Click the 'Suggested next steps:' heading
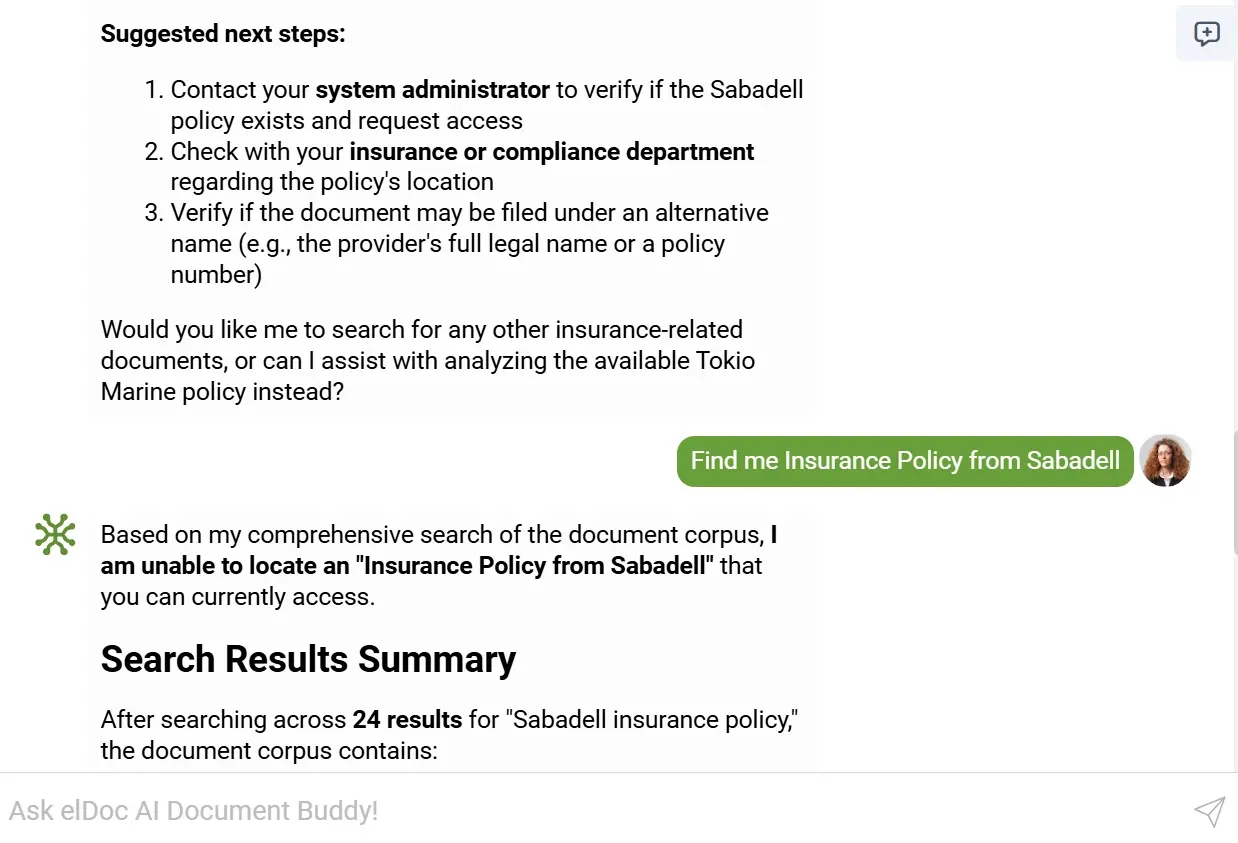Viewport: 1238px width, 843px height. [223, 34]
